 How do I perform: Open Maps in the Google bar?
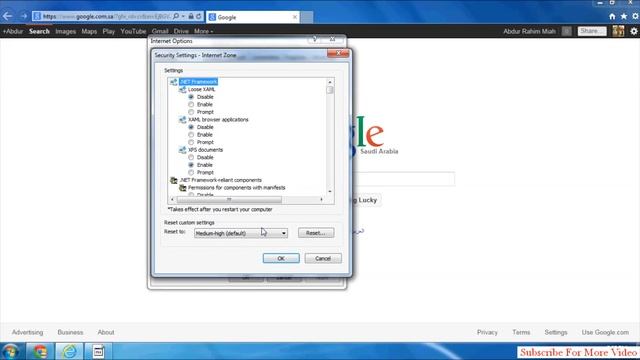[x=89, y=31]
